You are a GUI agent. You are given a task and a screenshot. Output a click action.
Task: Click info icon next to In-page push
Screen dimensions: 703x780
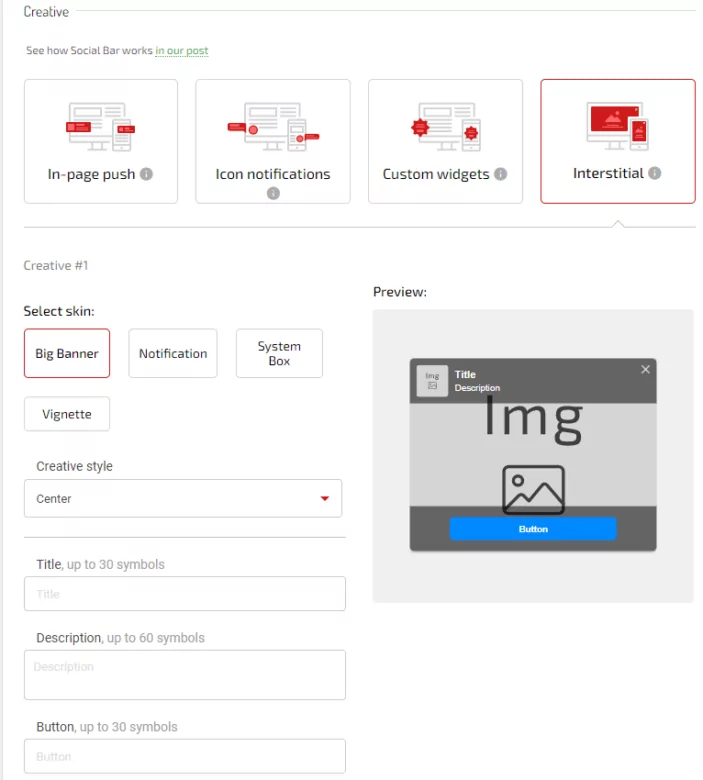click(x=146, y=174)
